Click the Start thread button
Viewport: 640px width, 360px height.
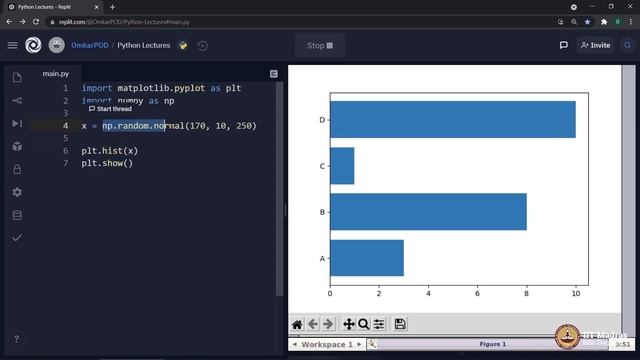point(110,109)
